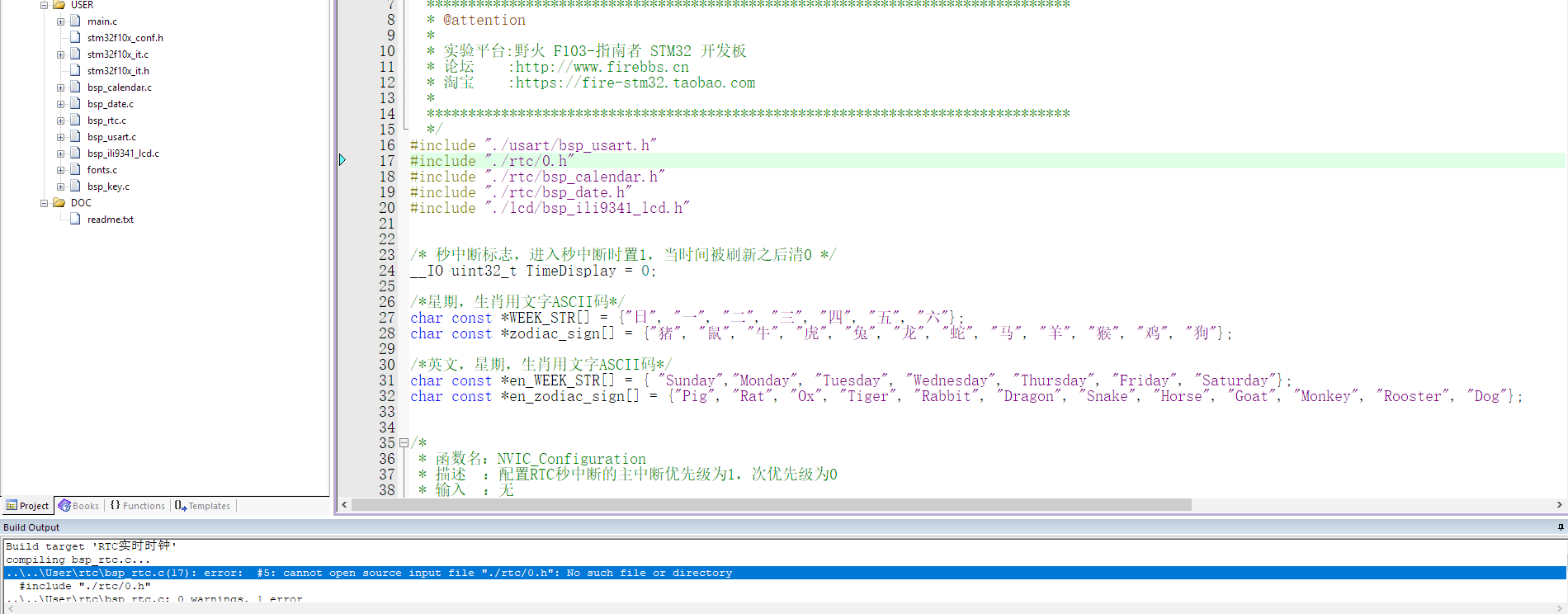The height and width of the screenshot is (614, 1568).
Task: Click the "compiling bsp_rtc.c..." output line
Action: [x=78, y=560]
